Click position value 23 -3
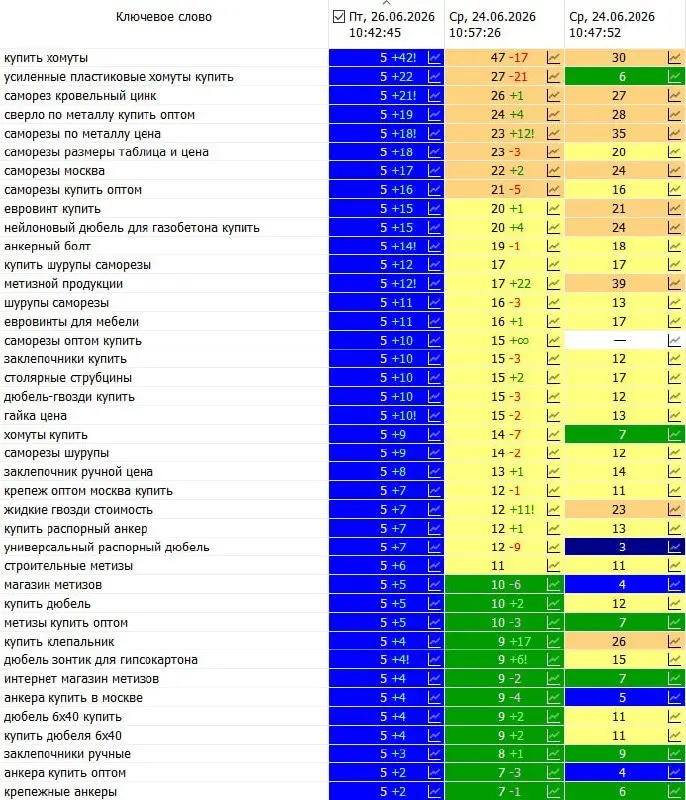 (506, 152)
